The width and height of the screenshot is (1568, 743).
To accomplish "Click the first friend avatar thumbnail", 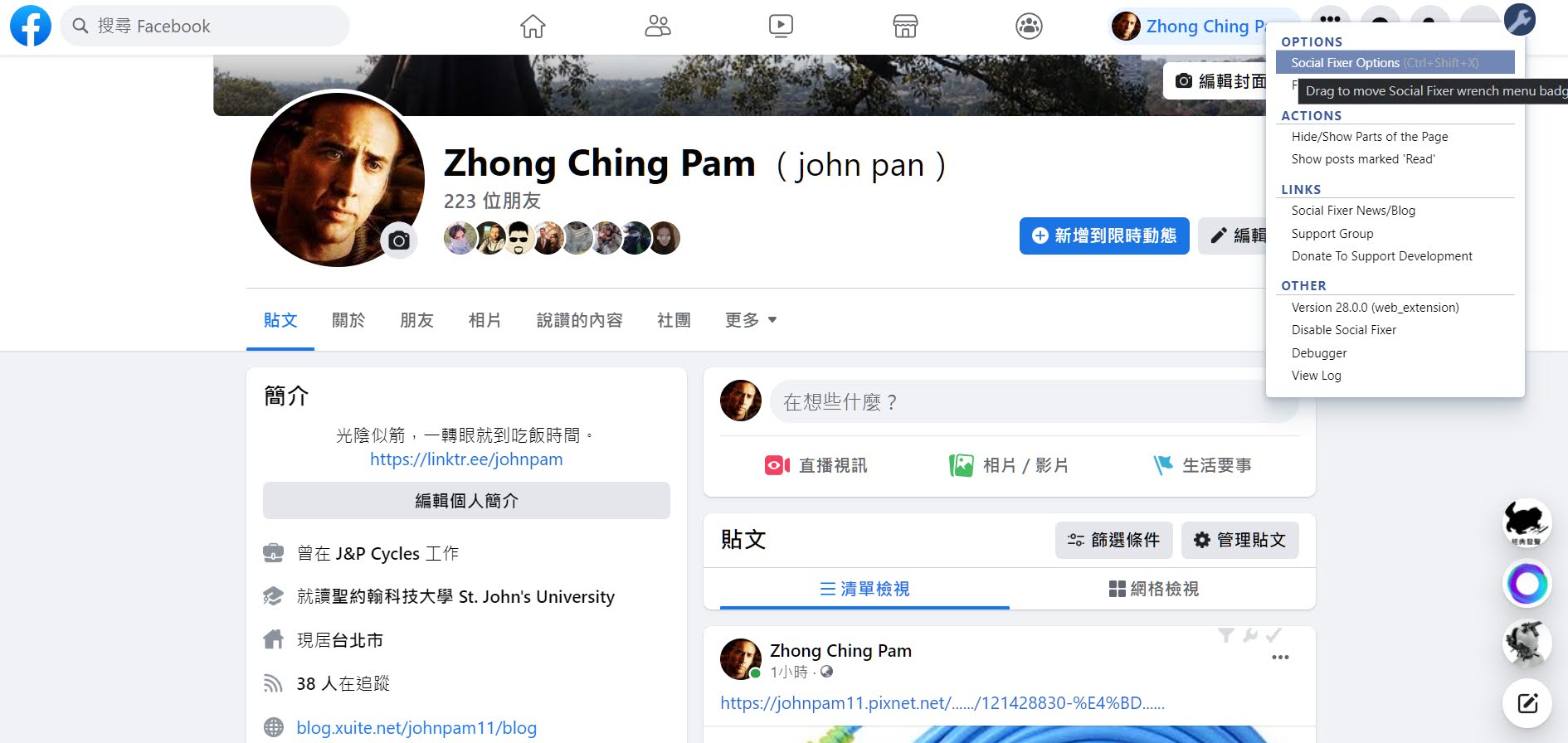I will tap(460, 238).
